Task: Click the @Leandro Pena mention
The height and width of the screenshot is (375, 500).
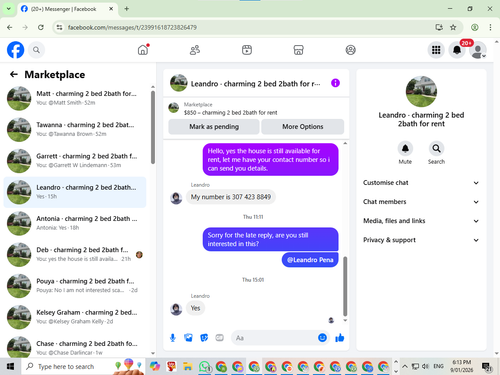Action: (310, 260)
